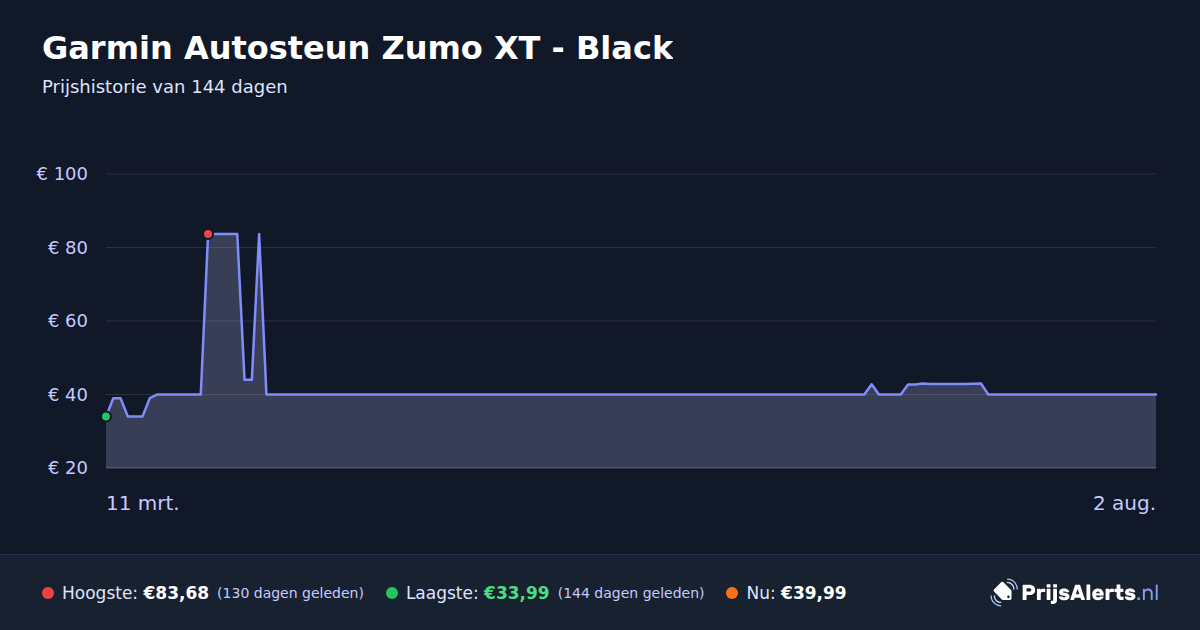Click the Prijshistorie van 144 dagen subtitle
Image resolution: width=1200 pixels, height=630 pixels.
(x=165, y=87)
